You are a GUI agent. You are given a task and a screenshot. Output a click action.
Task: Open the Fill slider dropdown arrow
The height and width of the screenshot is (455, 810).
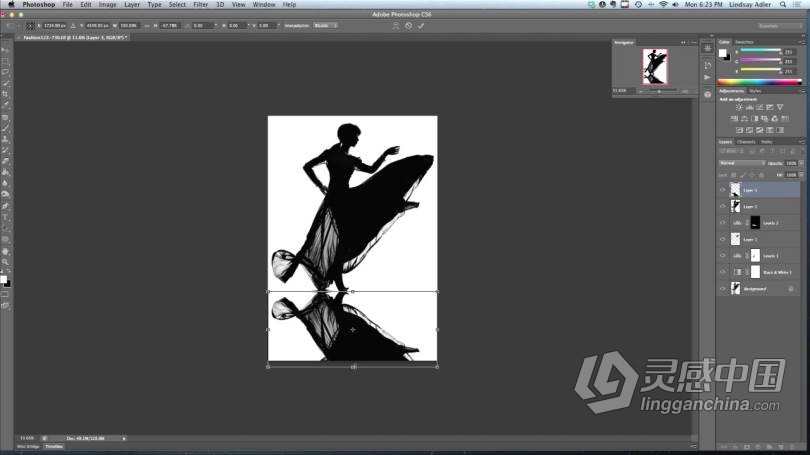tap(801, 175)
